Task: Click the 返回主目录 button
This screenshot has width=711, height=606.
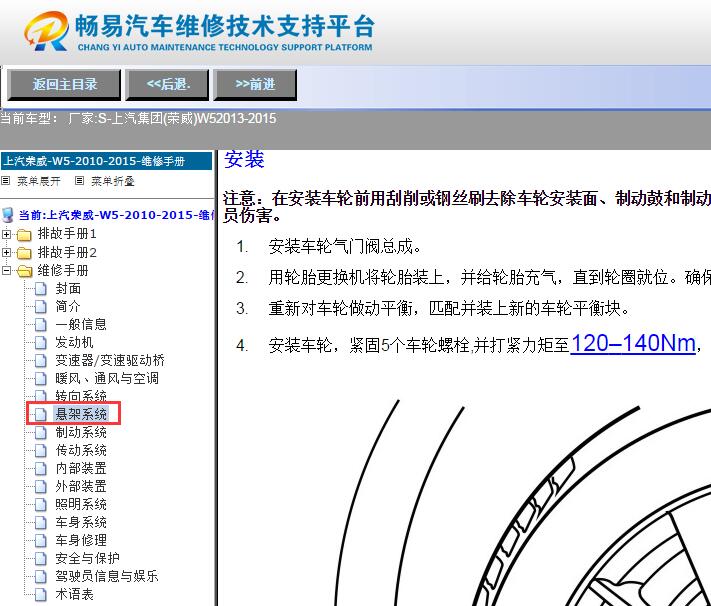Action: pyautogui.click(x=64, y=84)
